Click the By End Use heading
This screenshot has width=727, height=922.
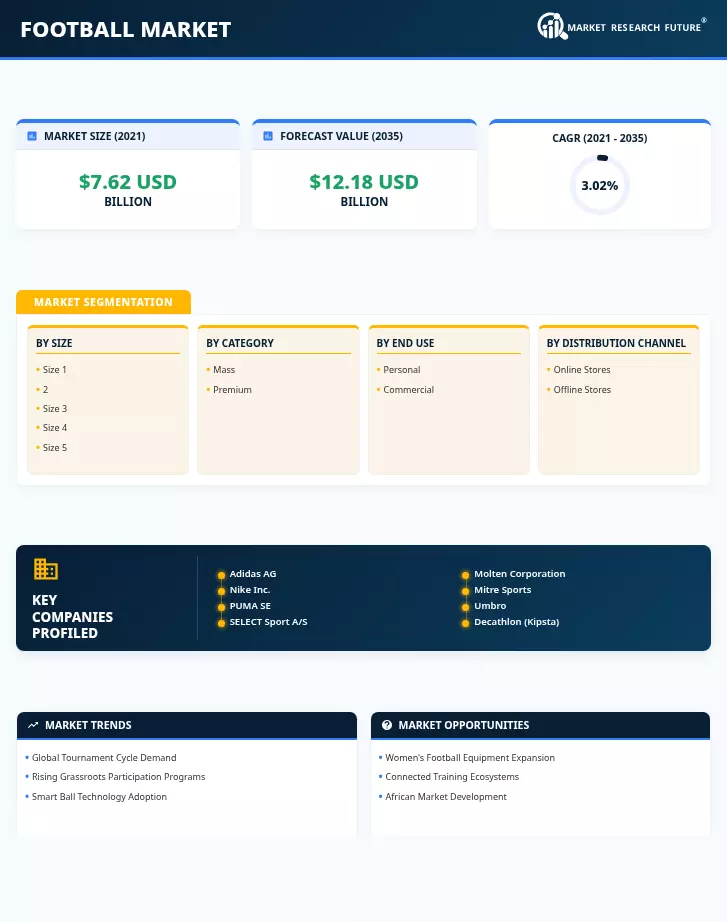click(405, 343)
